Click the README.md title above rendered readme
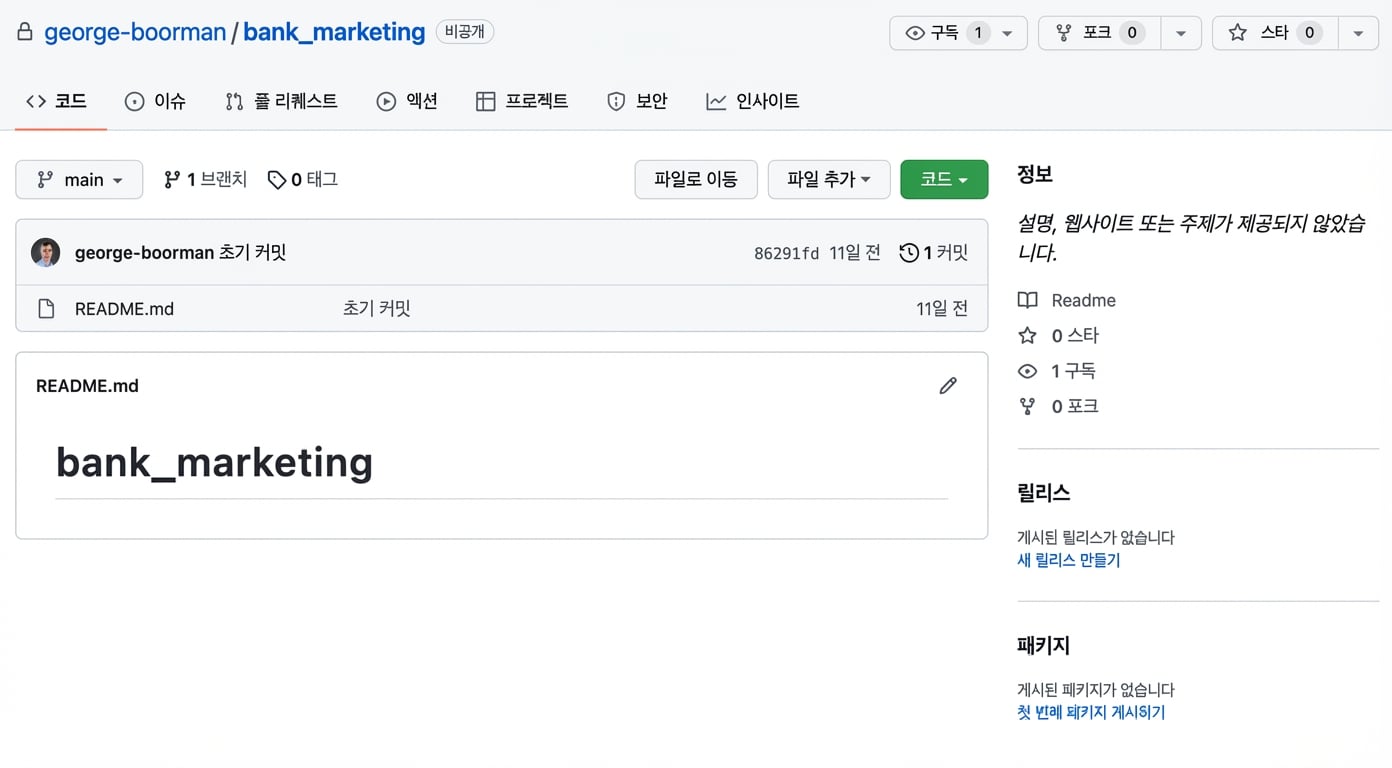The width and height of the screenshot is (1392, 768). [87, 386]
